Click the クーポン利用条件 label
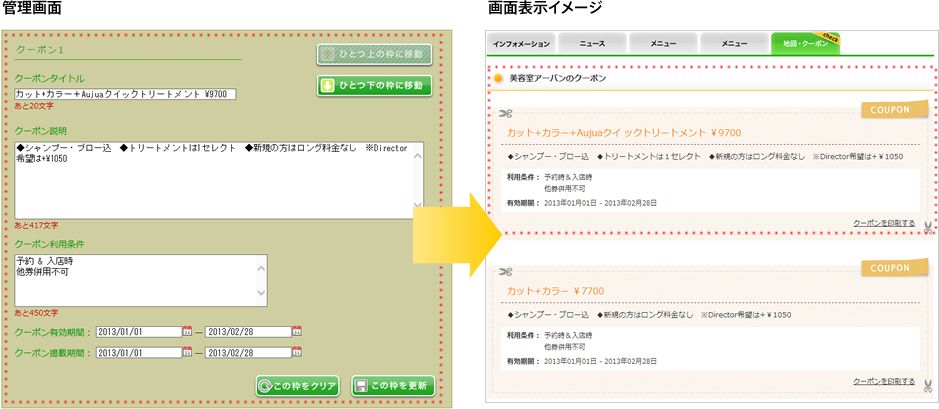This screenshot has width=939, height=409. [x=50, y=244]
